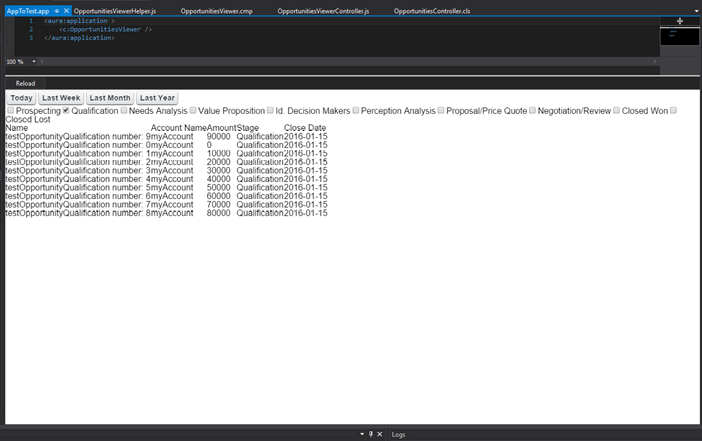Click the amount cell '90000'
The image size is (702, 441).
[218, 136]
